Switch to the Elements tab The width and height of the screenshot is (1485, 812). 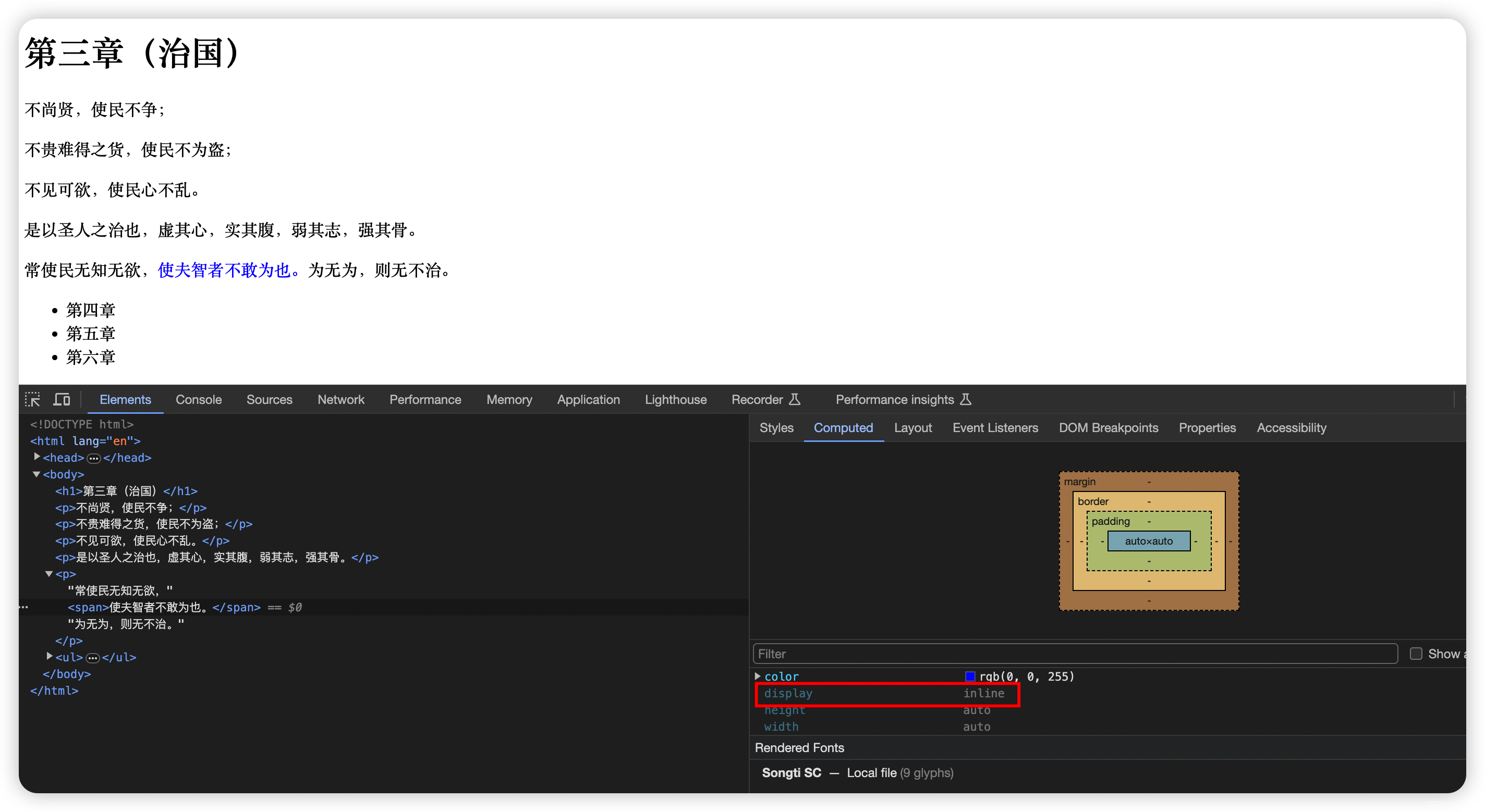(125, 399)
